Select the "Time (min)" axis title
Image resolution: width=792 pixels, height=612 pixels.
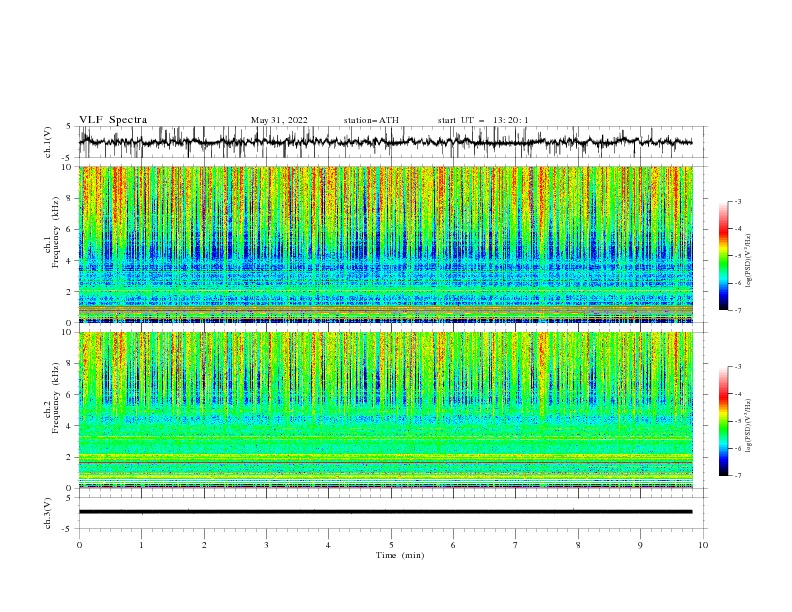point(400,555)
